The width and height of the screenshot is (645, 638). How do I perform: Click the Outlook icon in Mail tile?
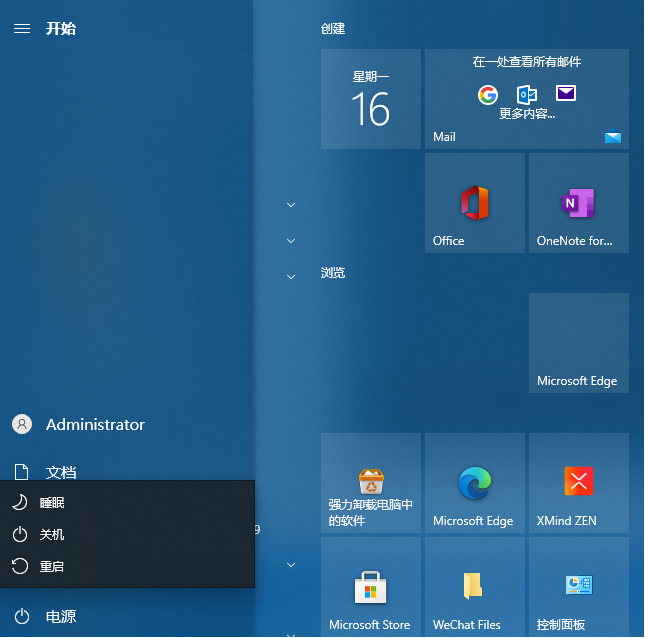pos(527,95)
